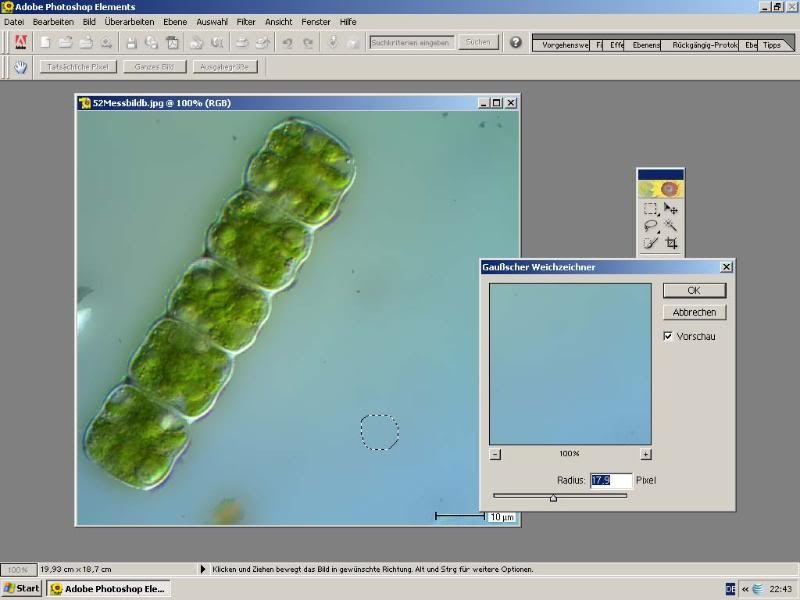The height and width of the screenshot is (600, 800).
Task: Zoom in the preview with plus button
Action: click(645, 454)
